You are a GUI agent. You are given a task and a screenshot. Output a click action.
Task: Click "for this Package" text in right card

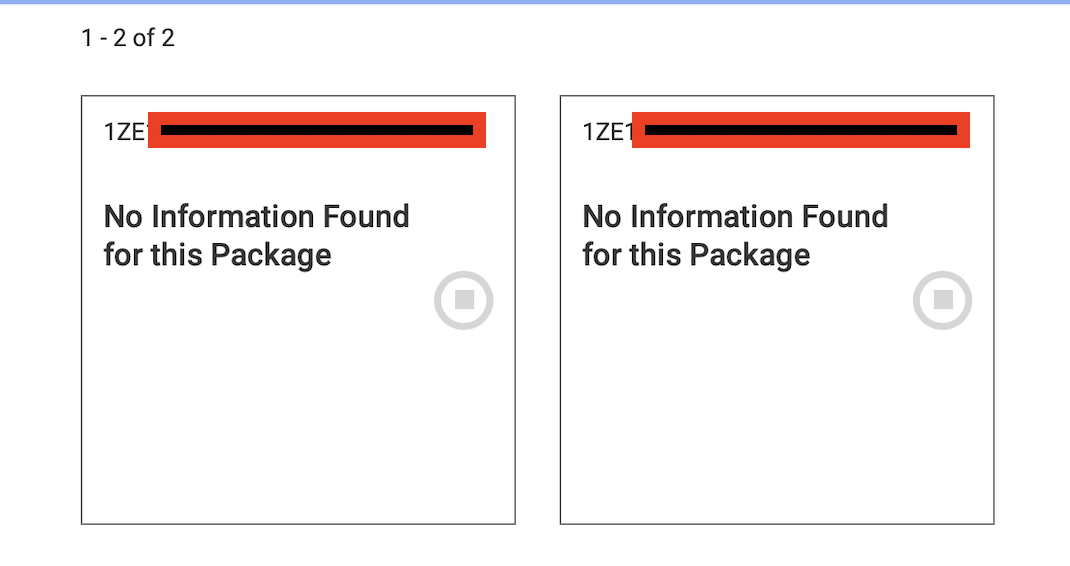pyautogui.click(x=696, y=255)
